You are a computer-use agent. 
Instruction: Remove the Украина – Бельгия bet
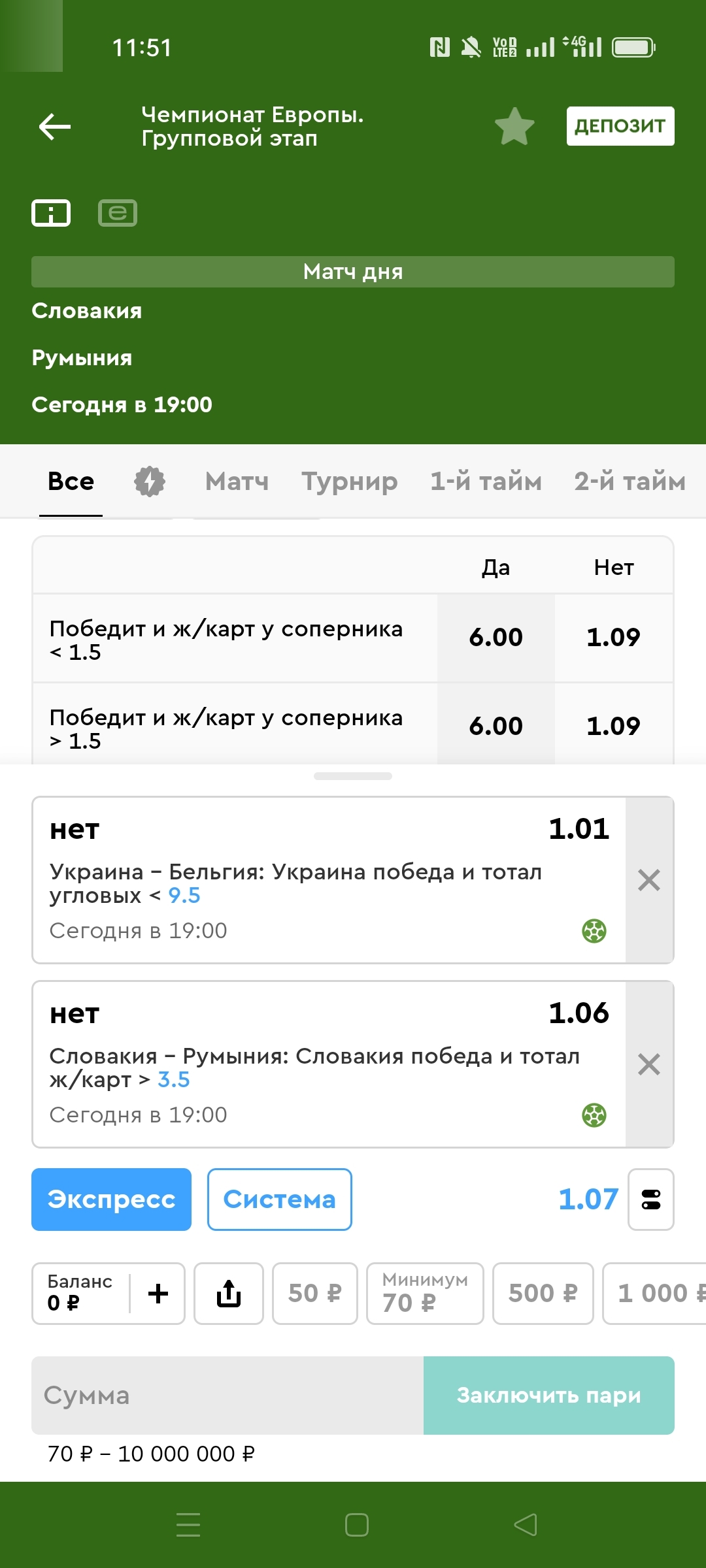(649, 880)
